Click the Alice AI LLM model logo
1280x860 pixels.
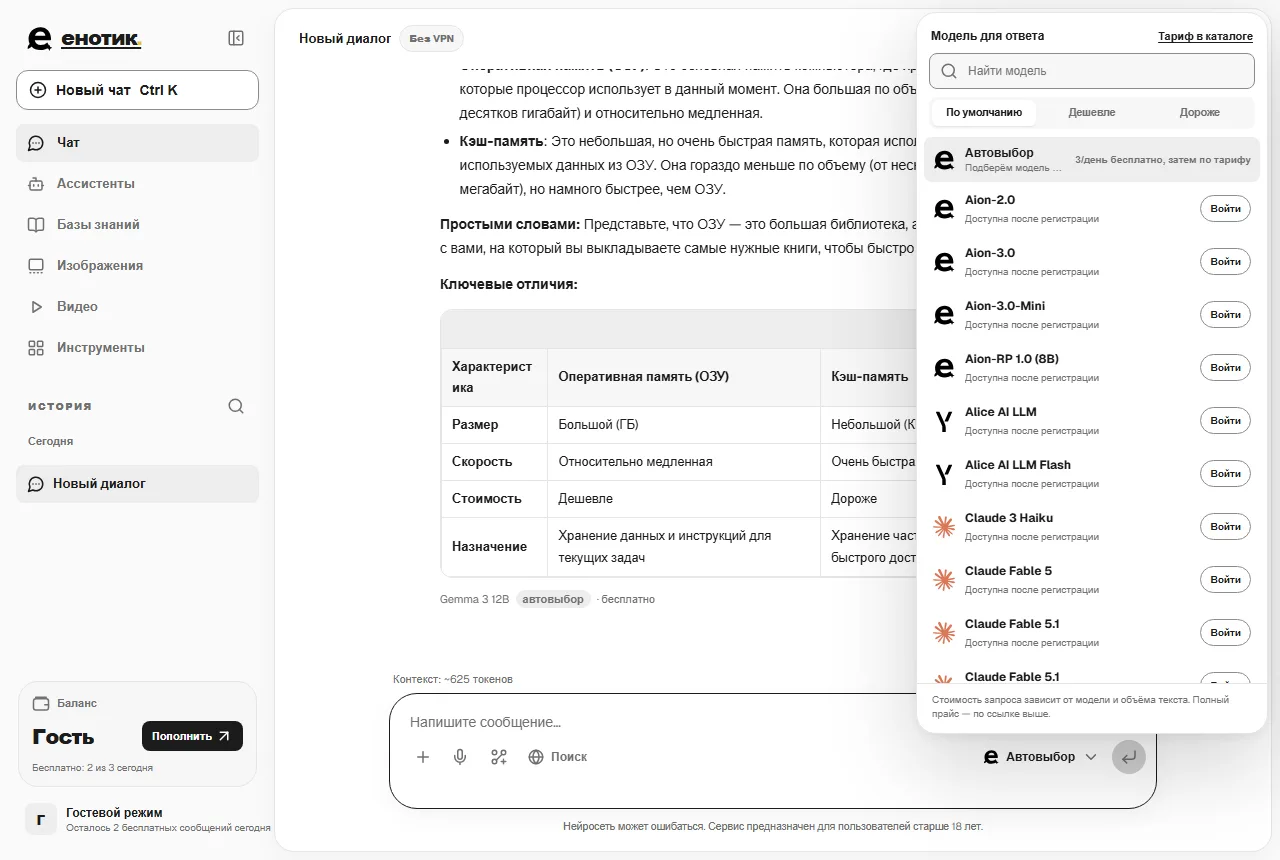(943, 421)
